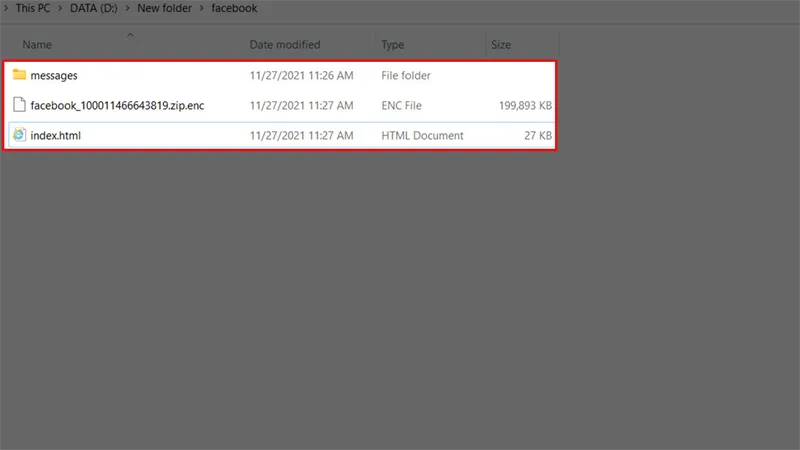Click the 199,893 KB size of the ENC file

[525, 105]
